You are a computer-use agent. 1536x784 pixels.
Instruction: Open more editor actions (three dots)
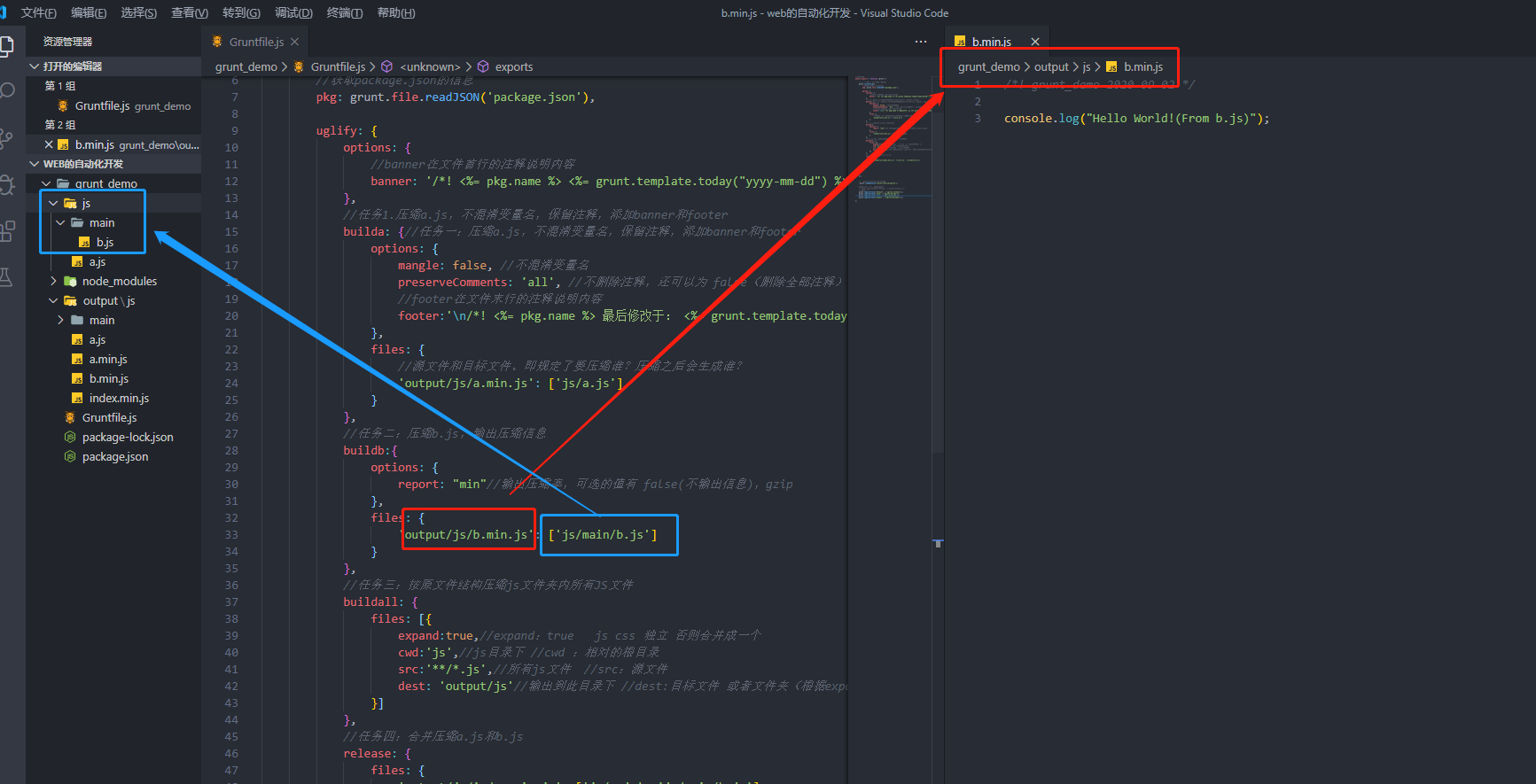click(921, 42)
